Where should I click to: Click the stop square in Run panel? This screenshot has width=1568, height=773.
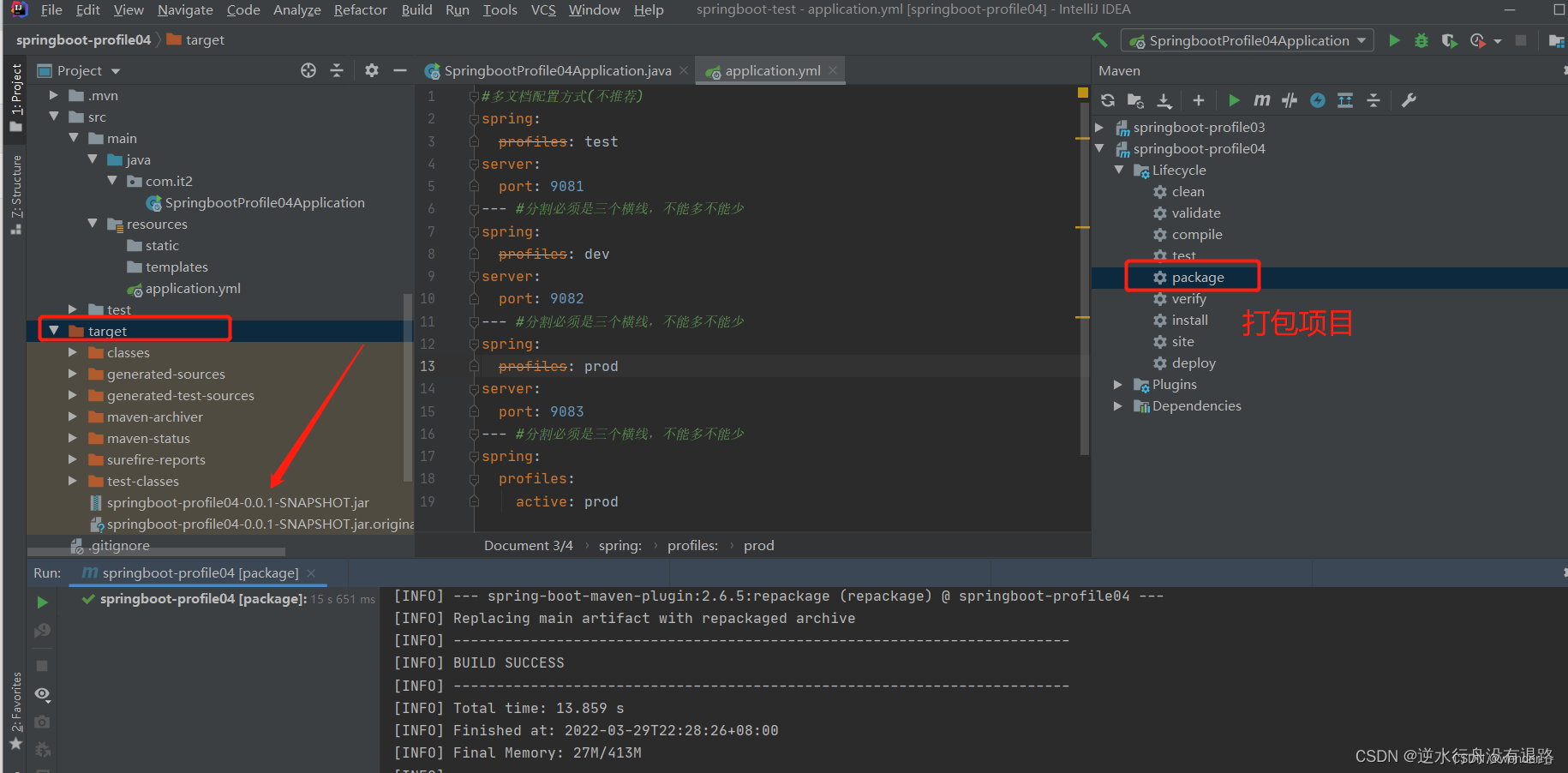click(x=42, y=666)
